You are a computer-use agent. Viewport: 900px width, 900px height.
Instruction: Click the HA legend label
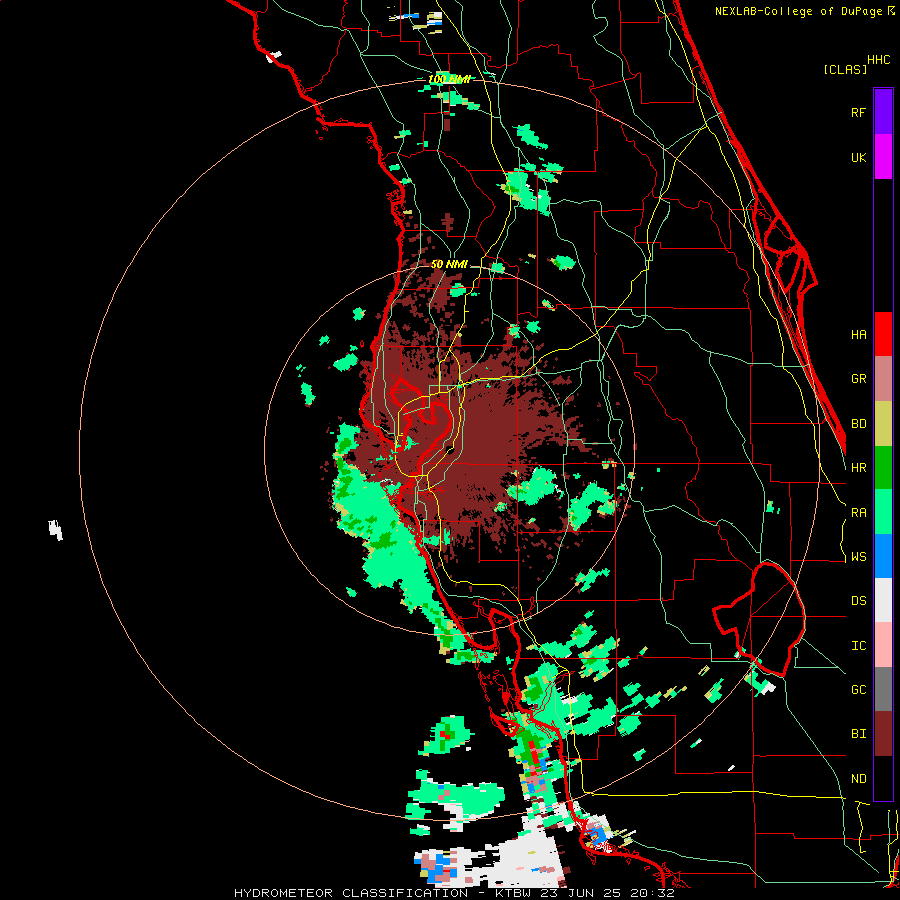[x=858, y=335]
